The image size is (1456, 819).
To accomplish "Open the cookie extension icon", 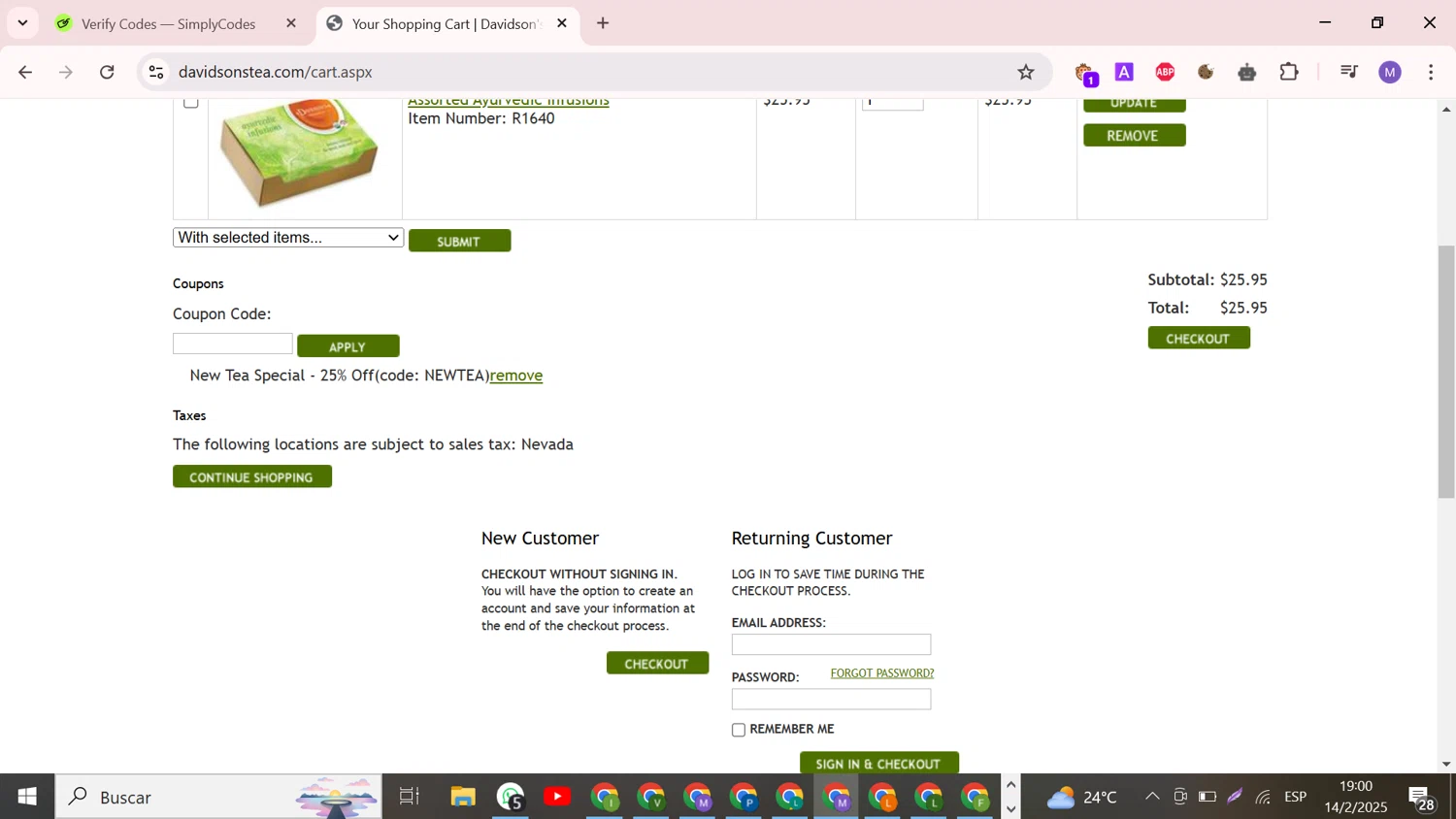I will 1206,72.
